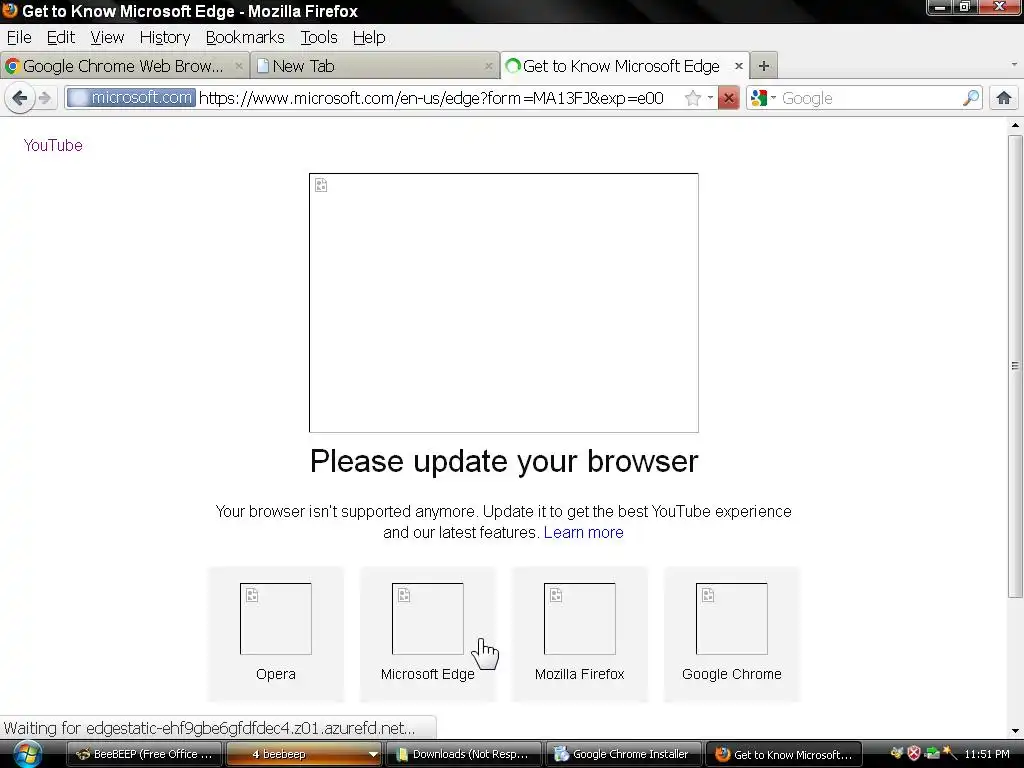
Task: Click the broken Microsoft Edge logo image
Action: tap(428, 619)
